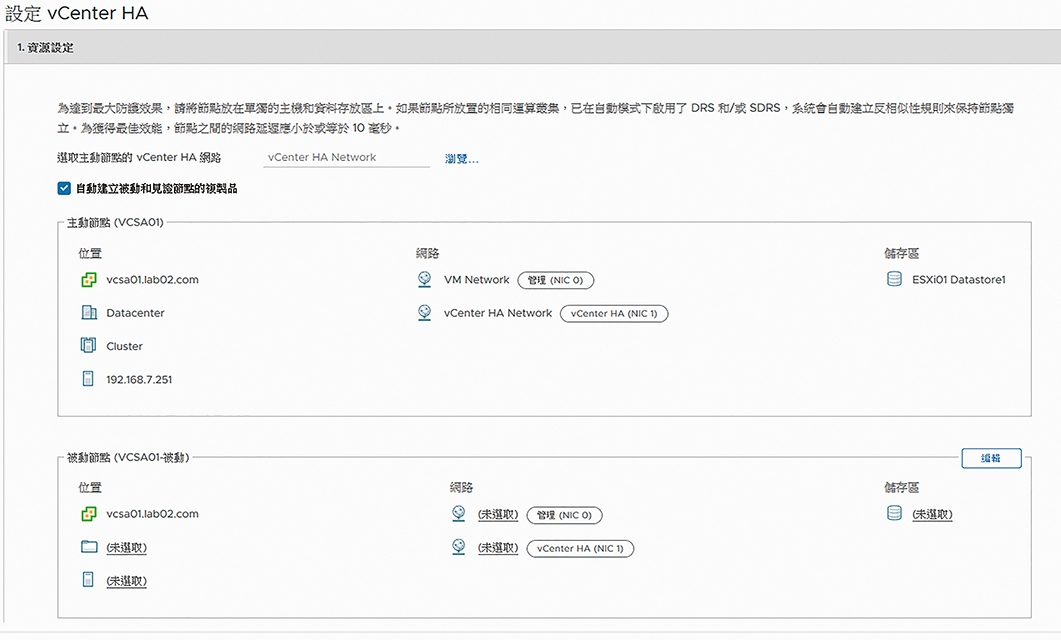Click the network icon beside passive 管理 (NIC 0)
Image resolution: width=1061 pixels, height=640 pixels.
click(458, 514)
